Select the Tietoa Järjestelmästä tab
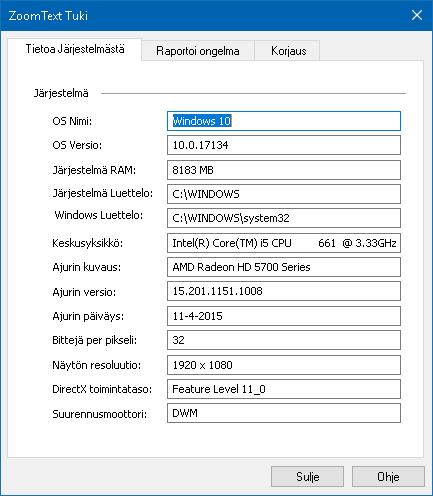The image size is (433, 496). 75,49
